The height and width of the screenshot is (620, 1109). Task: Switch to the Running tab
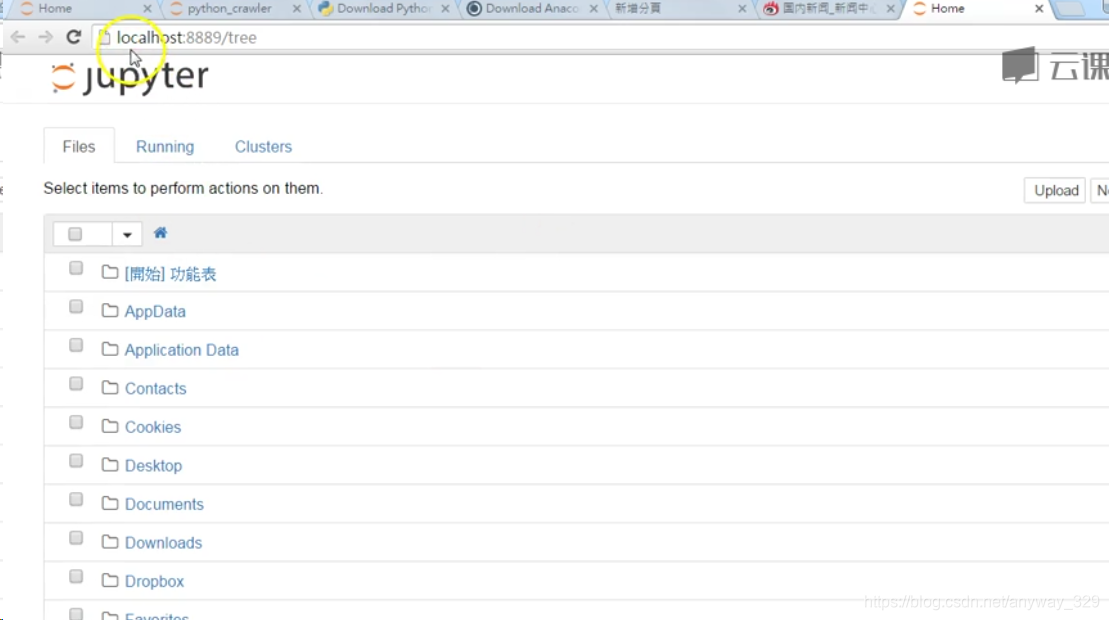[x=165, y=146]
